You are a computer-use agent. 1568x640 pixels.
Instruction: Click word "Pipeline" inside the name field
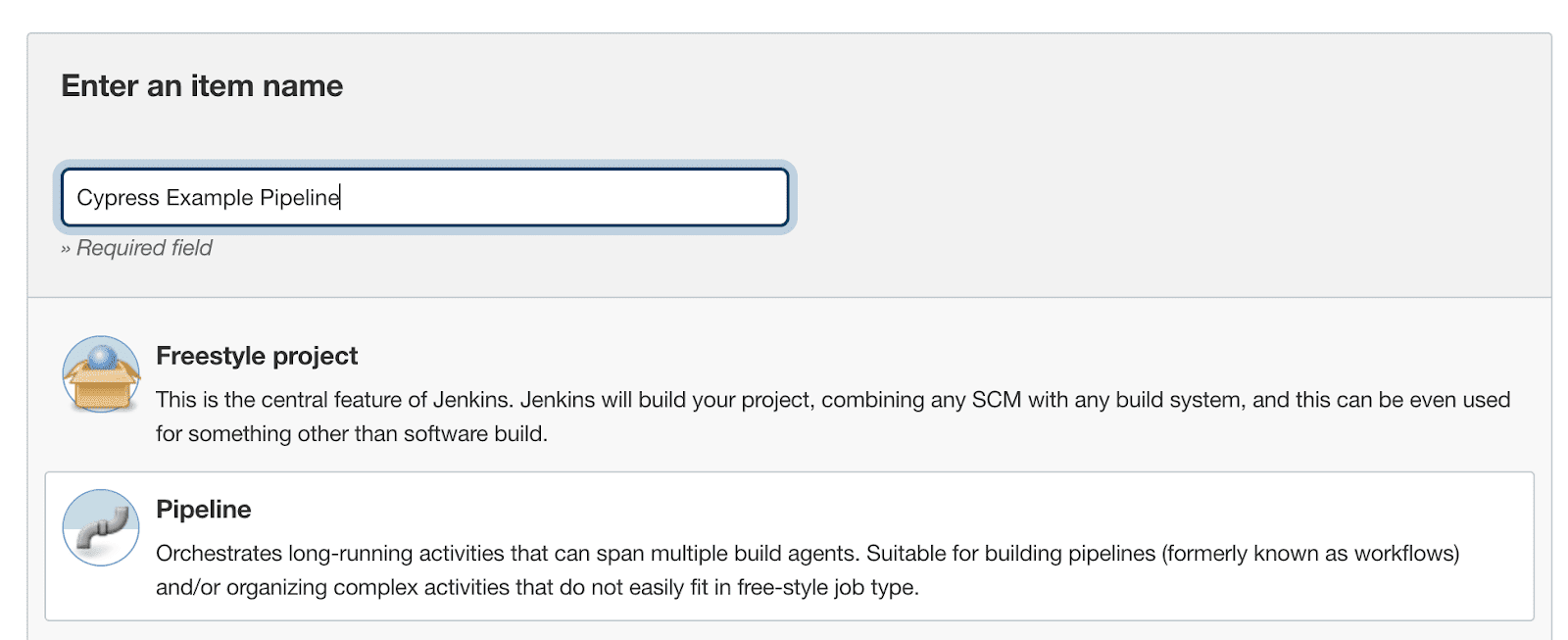pyautogui.click(x=299, y=198)
